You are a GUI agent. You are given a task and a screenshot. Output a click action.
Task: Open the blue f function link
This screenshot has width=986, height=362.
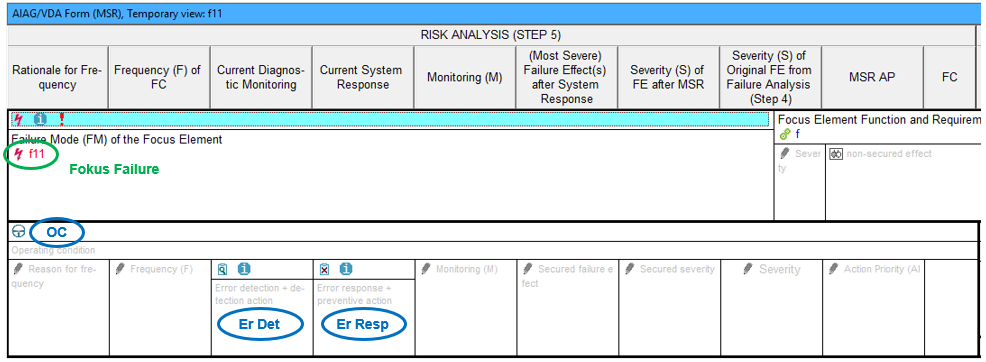(x=797, y=134)
